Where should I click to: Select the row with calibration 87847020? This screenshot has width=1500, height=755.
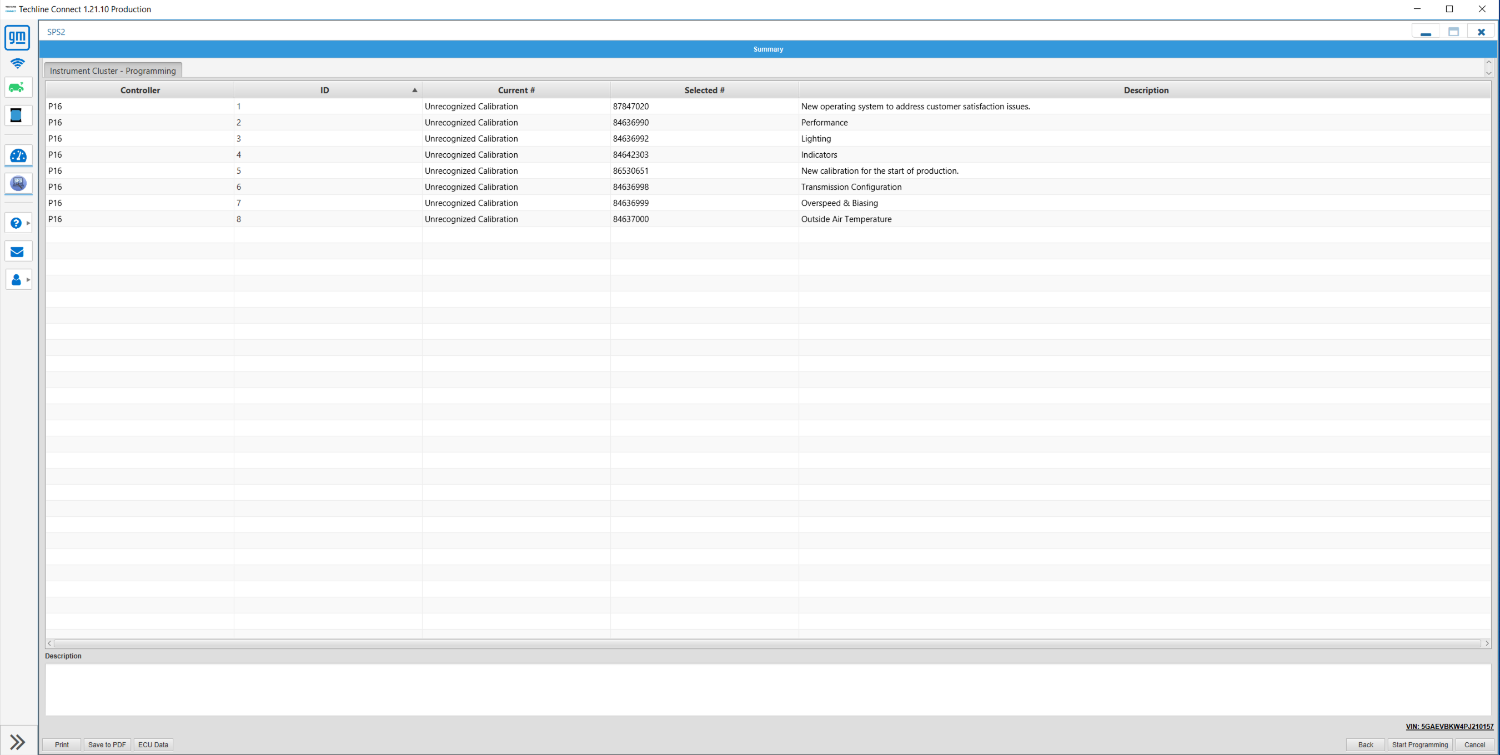[x=768, y=106]
